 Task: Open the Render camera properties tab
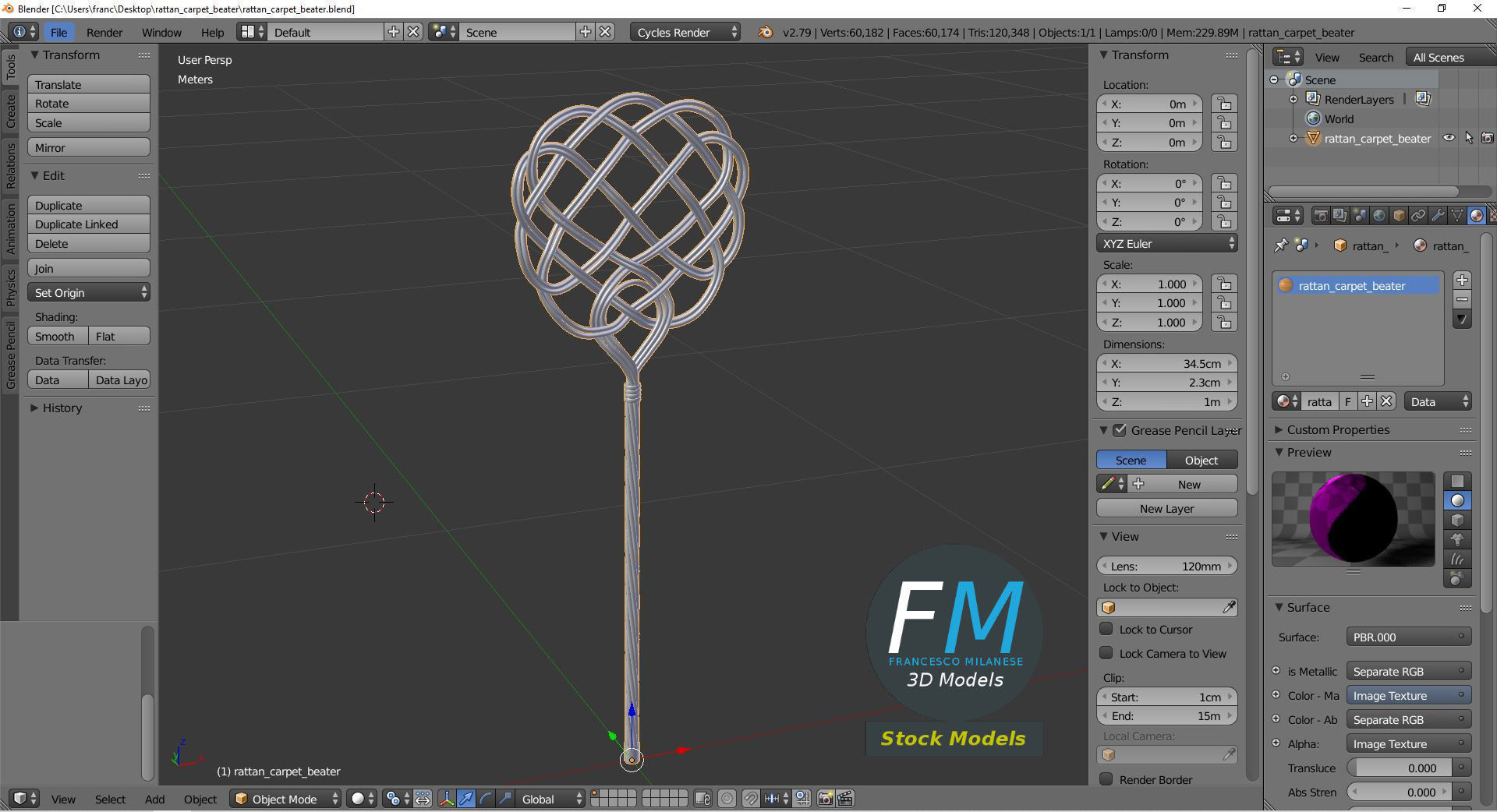(1321, 216)
